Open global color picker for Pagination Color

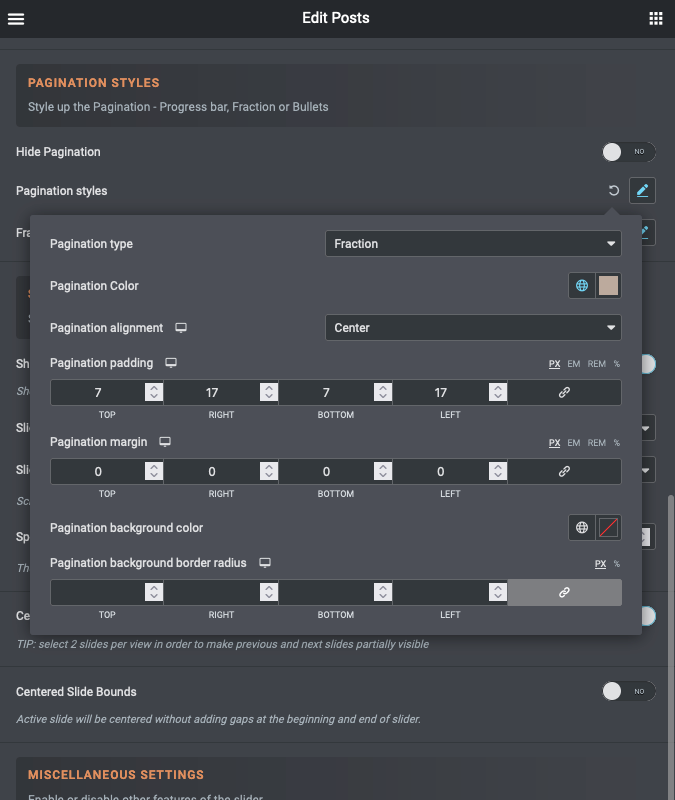click(x=582, y=286)
